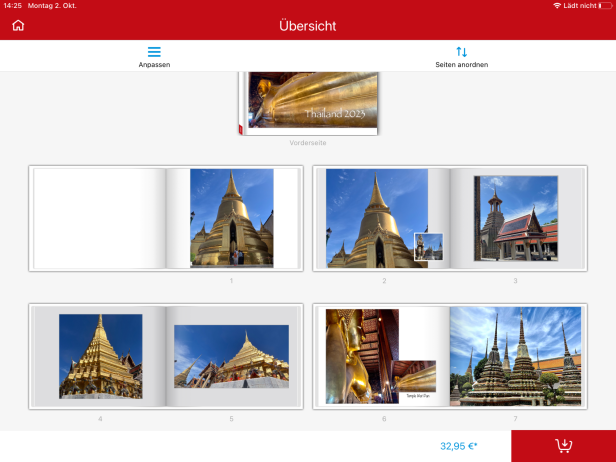616x462 pixels.
Task: Tap the page number 7 label
Action: click(515, 419)
